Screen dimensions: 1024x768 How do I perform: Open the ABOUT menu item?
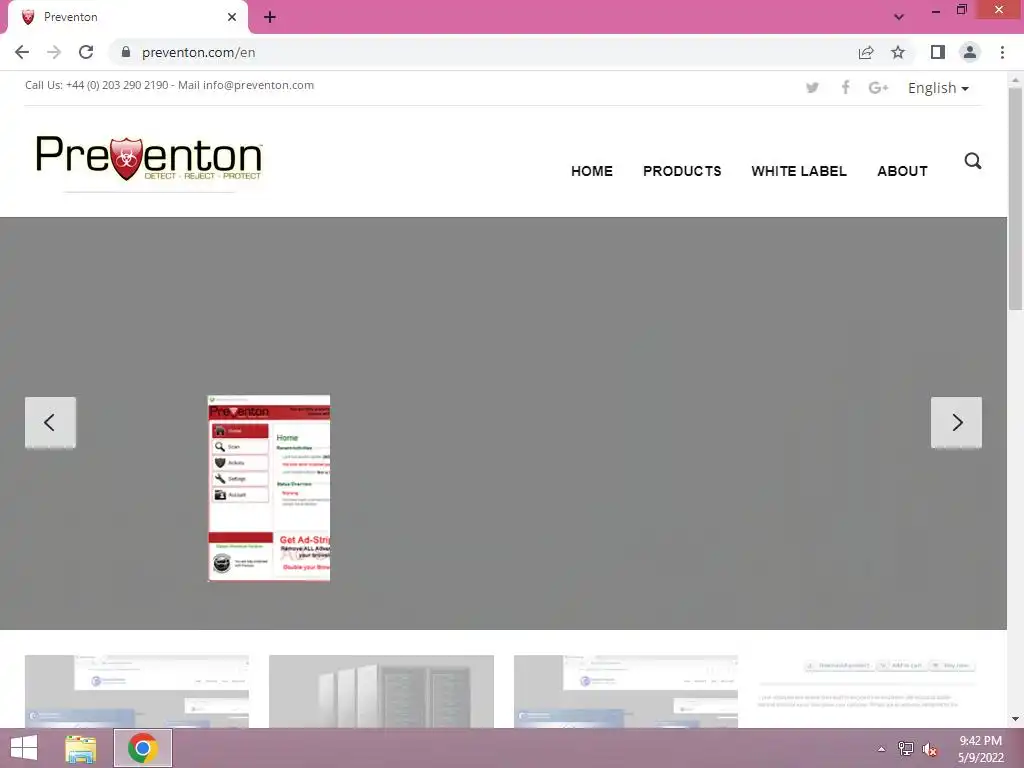pos(902,171)
